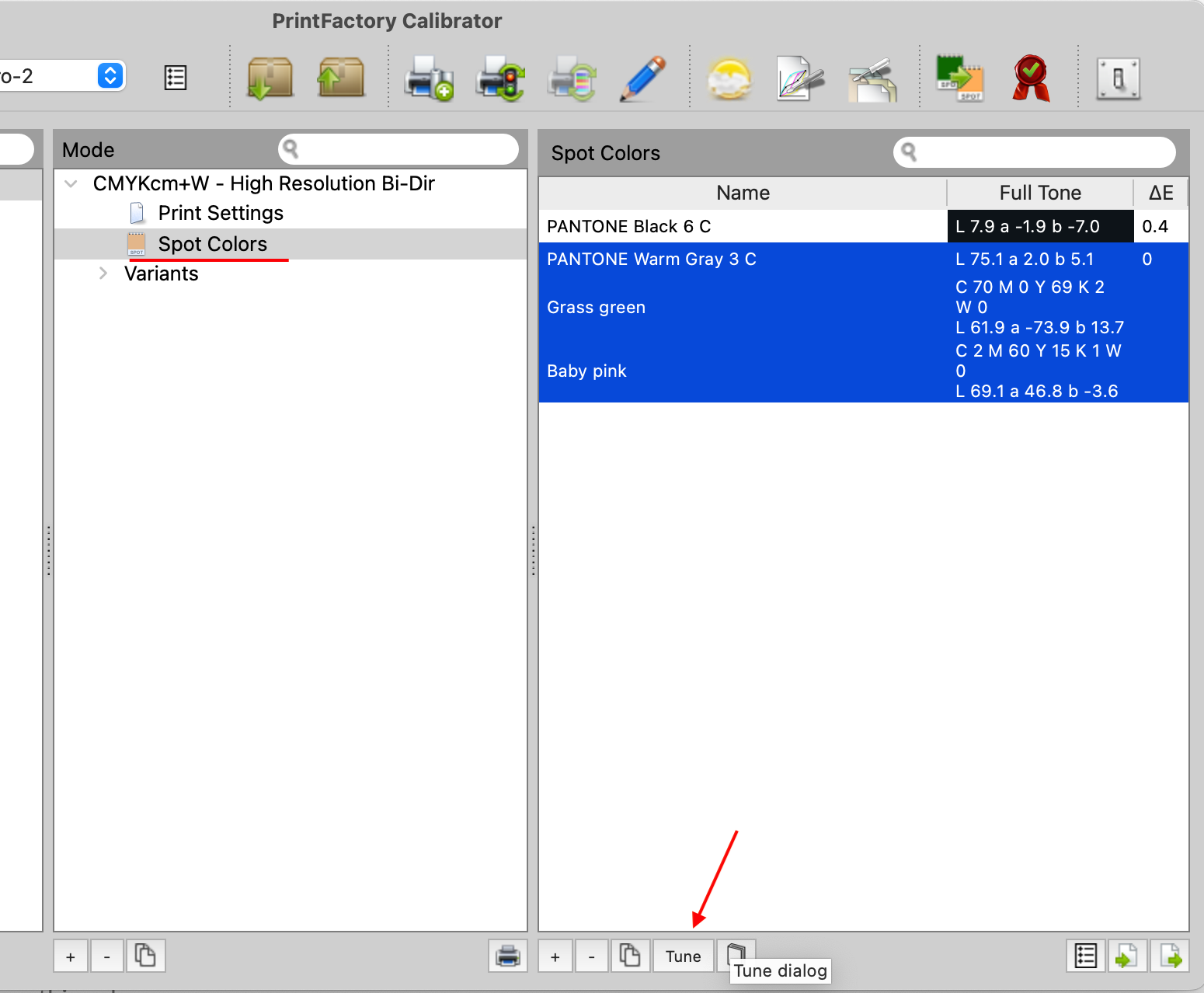The width and height of the screenshot is (1204, 993).
Task: Click the red certification ribbon icon
Action: pyautogui.click(x=1032, y=78)
